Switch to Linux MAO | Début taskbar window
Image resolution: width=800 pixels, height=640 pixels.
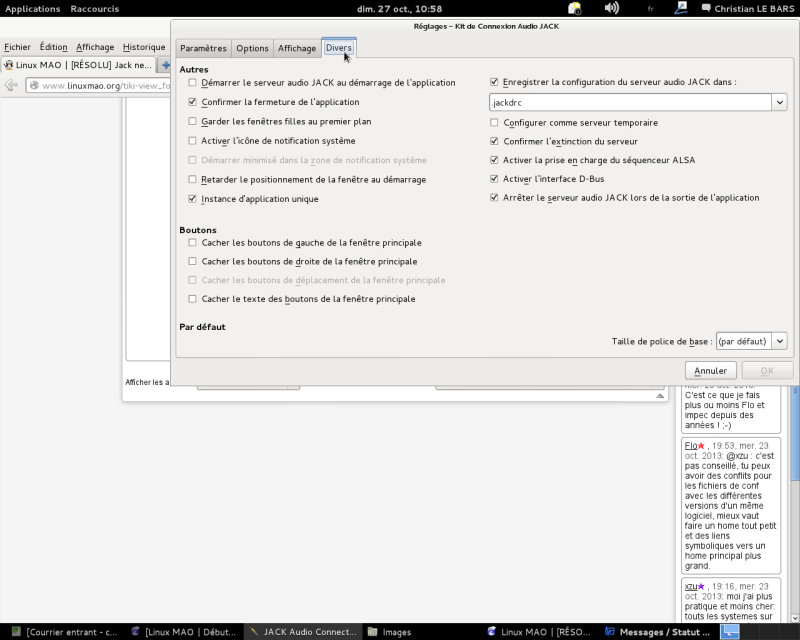point(184,632)
